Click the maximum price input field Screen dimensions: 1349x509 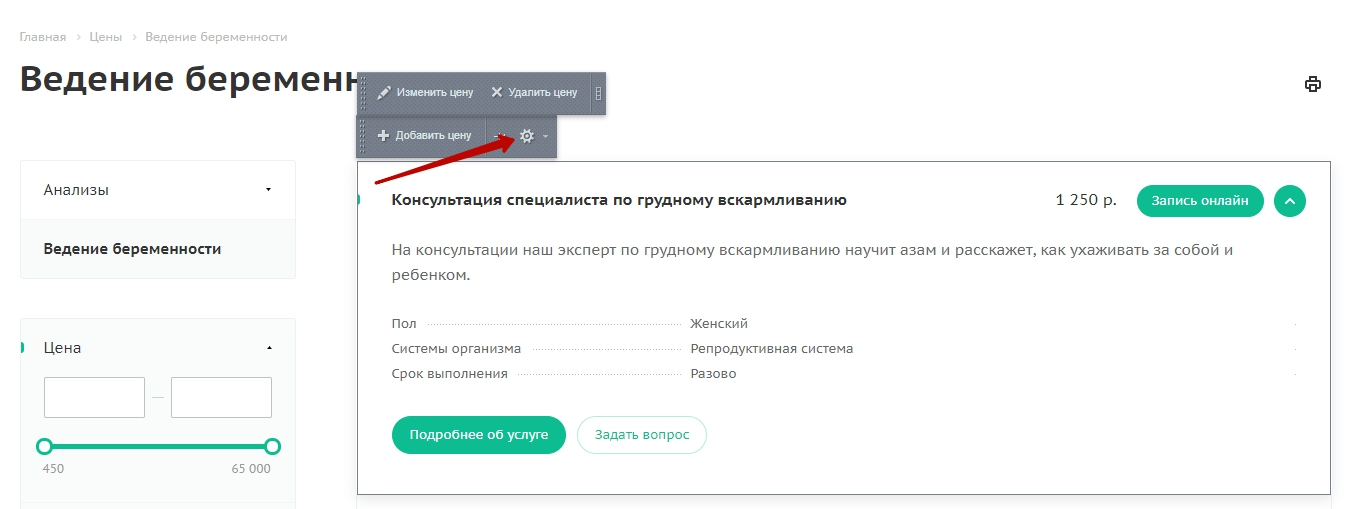[x=221, y=397]
